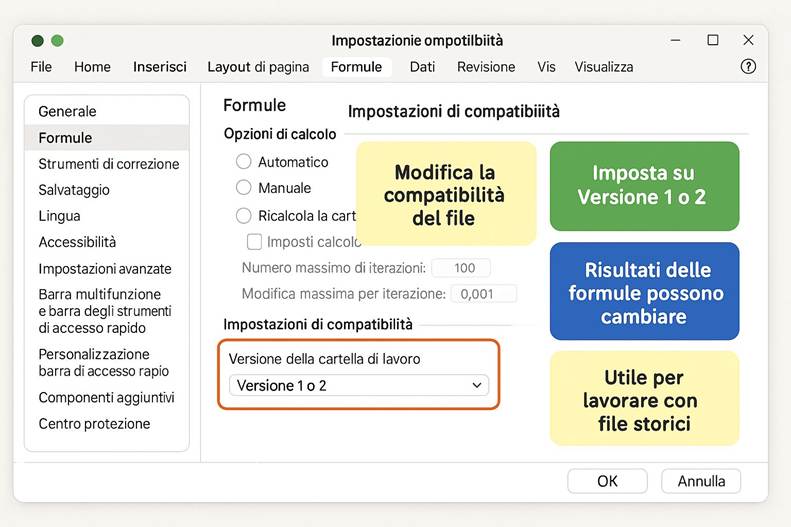Open the Inserisci ribbon tab
The width and height of the screenshot is (791, 527).
click(x=160, y=67)
